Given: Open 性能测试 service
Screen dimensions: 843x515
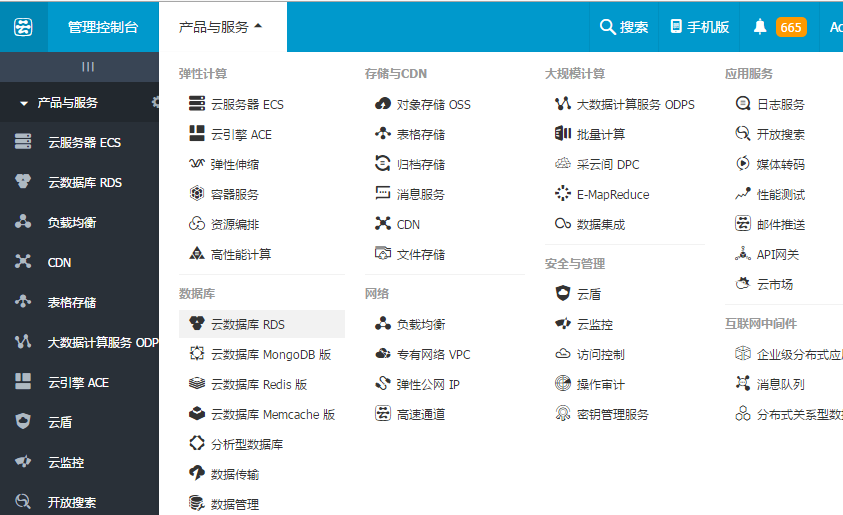Looking at the screenshot, I should click(781, 195).
